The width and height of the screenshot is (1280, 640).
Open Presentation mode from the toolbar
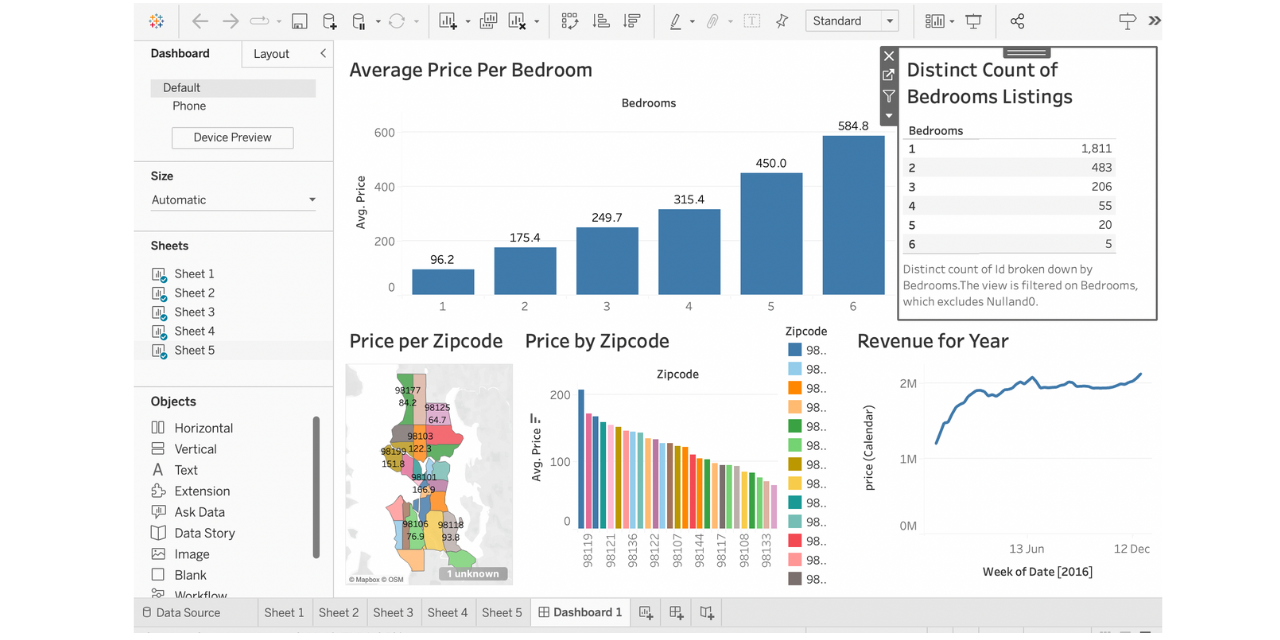click(x=973, y=21)
